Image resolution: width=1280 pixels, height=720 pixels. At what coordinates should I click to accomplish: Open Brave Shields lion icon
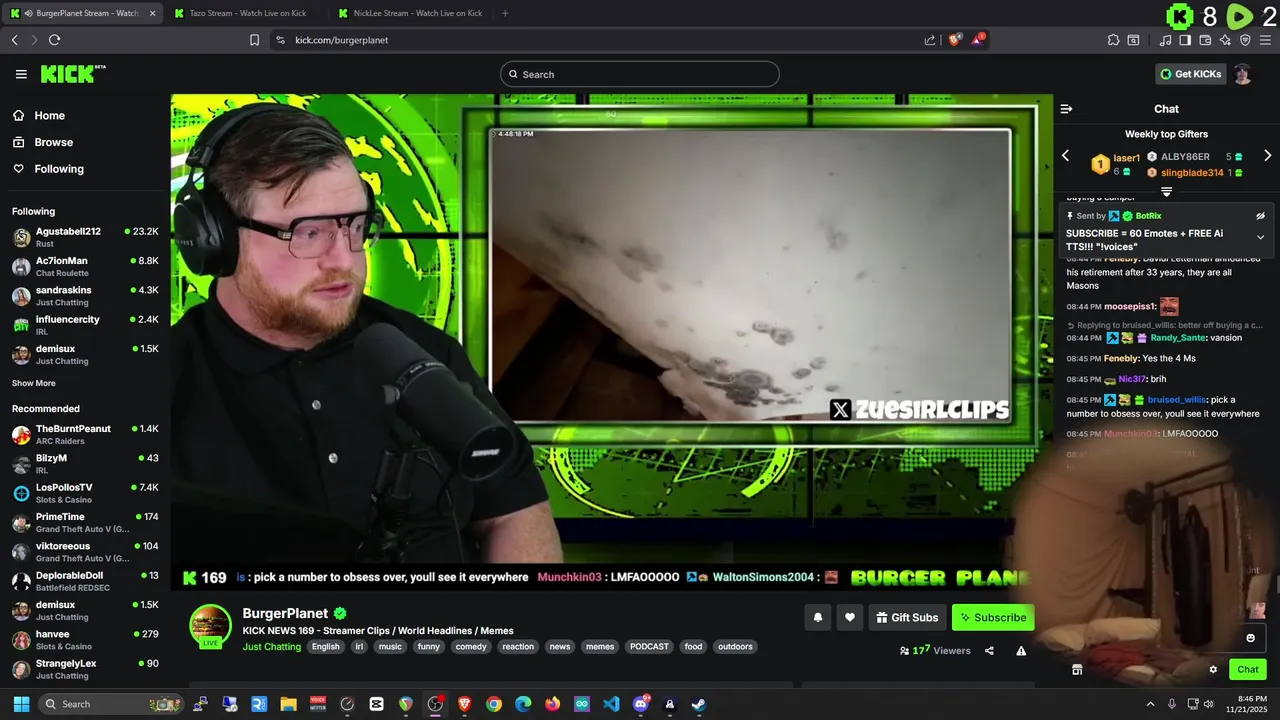[955, 40]
